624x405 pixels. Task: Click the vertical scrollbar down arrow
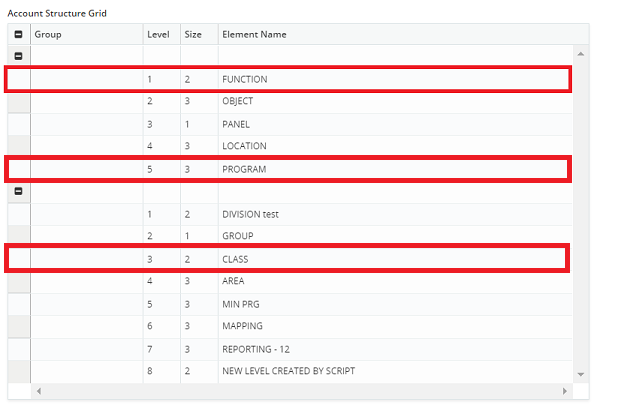(x=581, y=374)
